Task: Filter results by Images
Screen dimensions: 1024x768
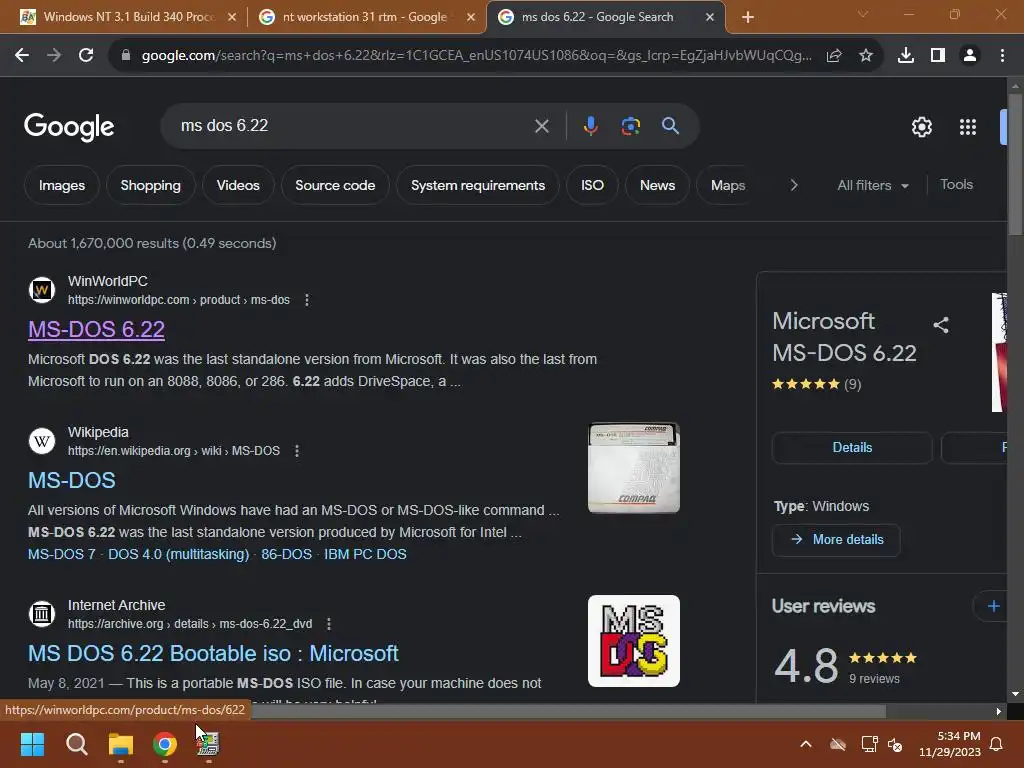Action: [x=62, y=185]
